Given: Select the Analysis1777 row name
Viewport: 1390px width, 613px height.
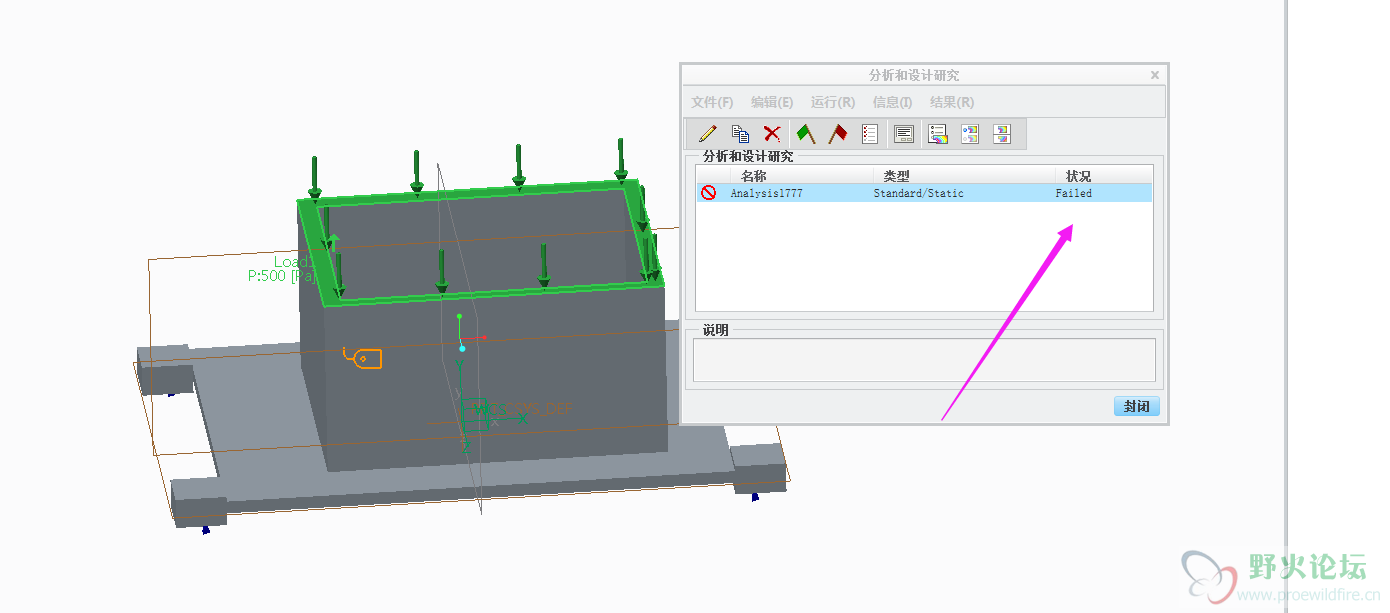Looking at the screenshot, I should point(766,193).
